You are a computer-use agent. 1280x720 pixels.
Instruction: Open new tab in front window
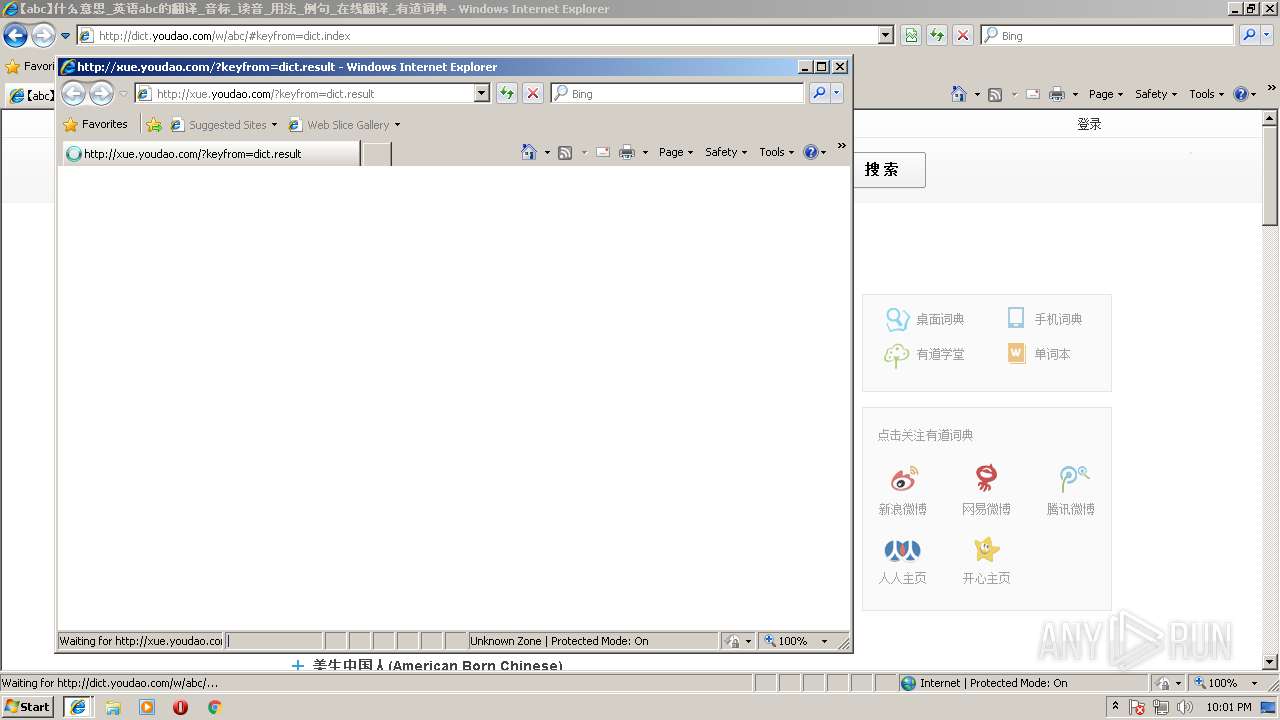(x=376, y=153)
